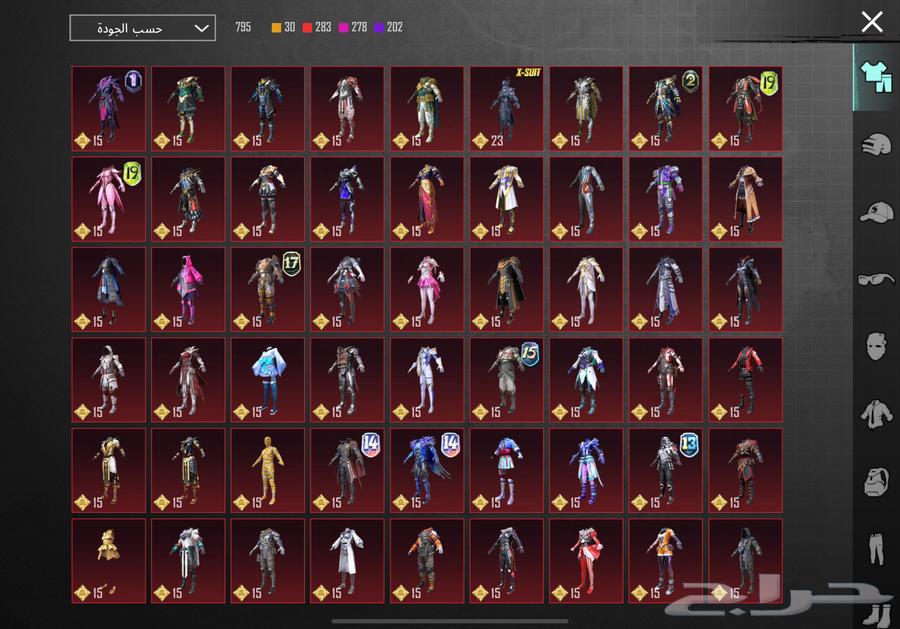Select the dark caped outfit with badge 14
The height and width of the screenshot is (629, 900).
click(347, 470)
